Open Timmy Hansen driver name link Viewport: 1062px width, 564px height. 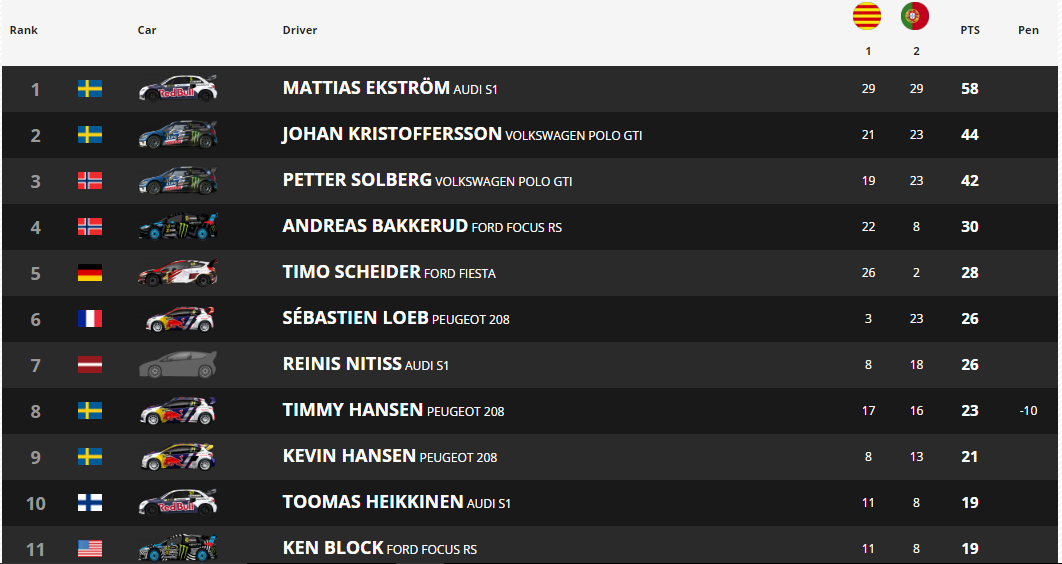click(352, 410)
